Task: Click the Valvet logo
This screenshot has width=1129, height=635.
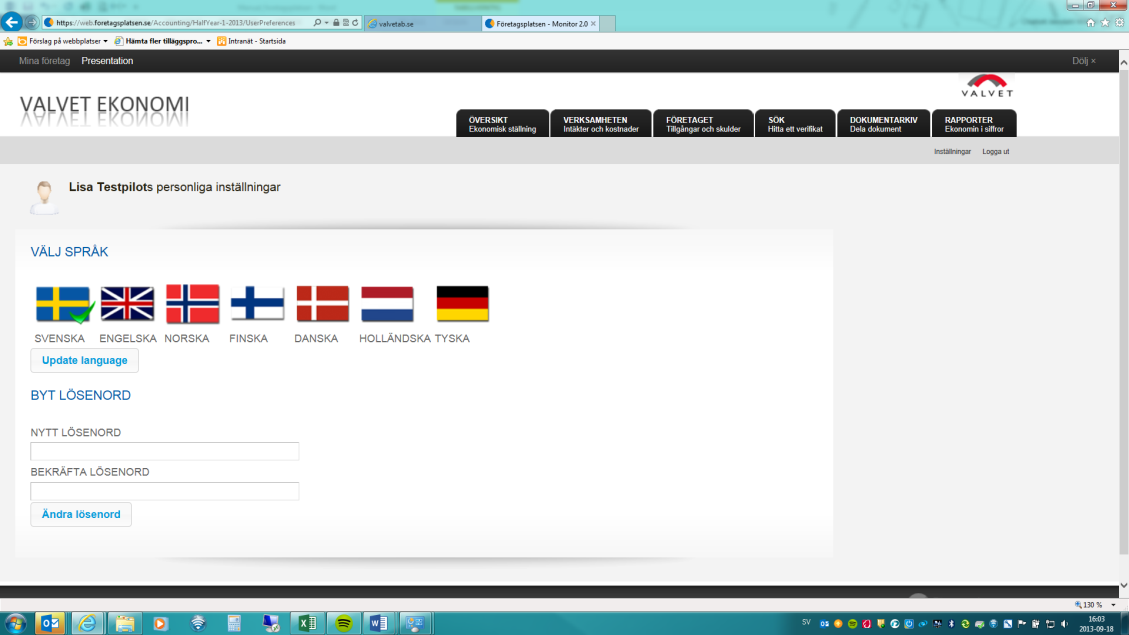Action: [987, 86]
